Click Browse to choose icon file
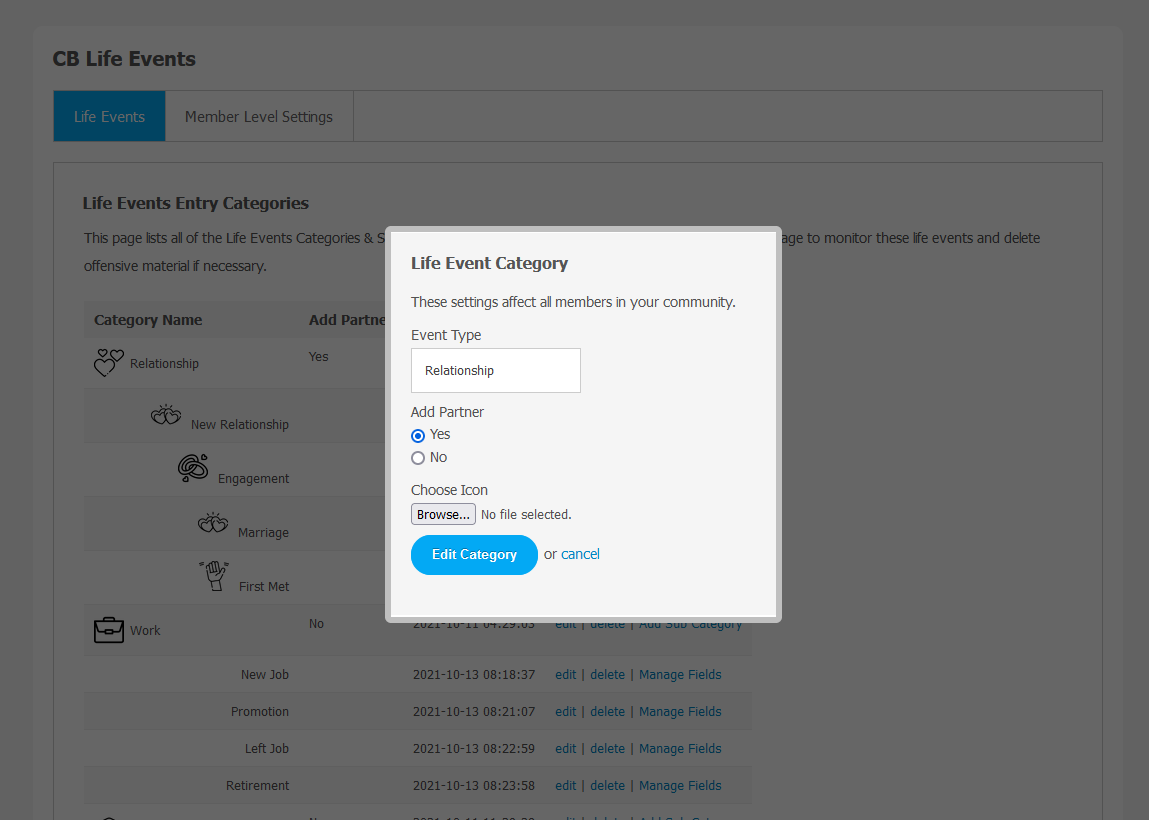This screenshot has width=1149, height=820. point(443,514)
